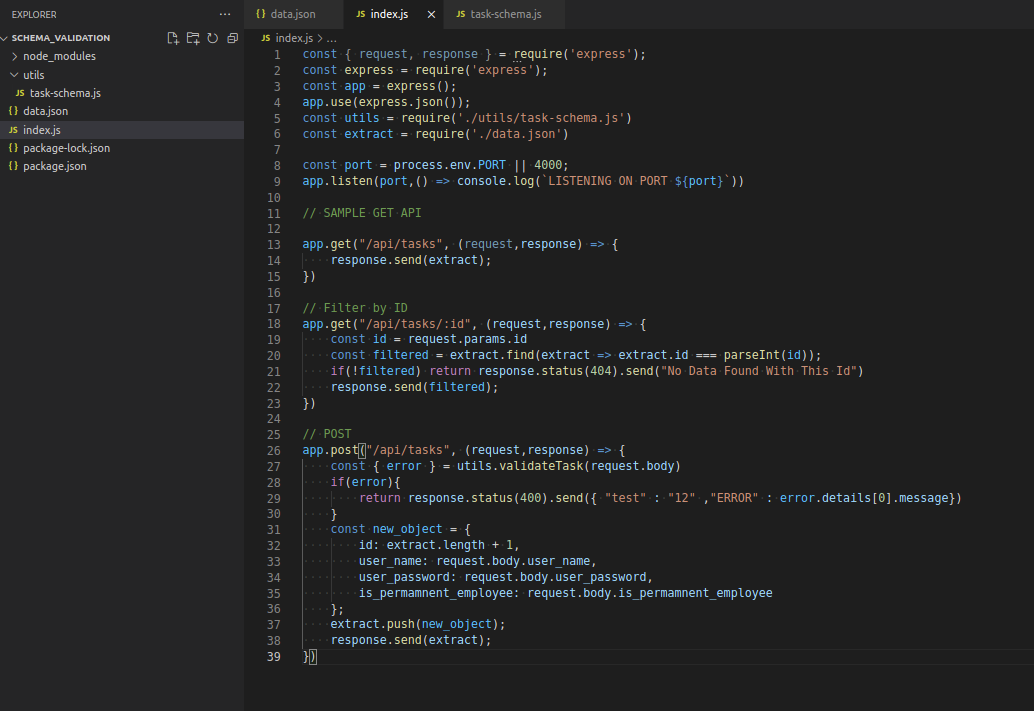The image size is (1034, 711).
Task: Refresh the Explorer view
Action: [x=213, y=37]
